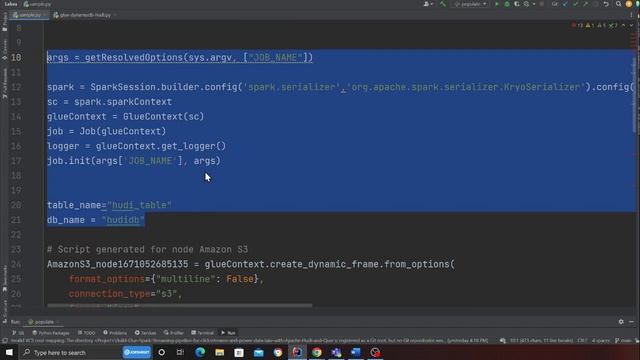This screenshot has width=640, height=360.
Task: Open the user account icon in toolbar
Action: click(x=427, y=4)
